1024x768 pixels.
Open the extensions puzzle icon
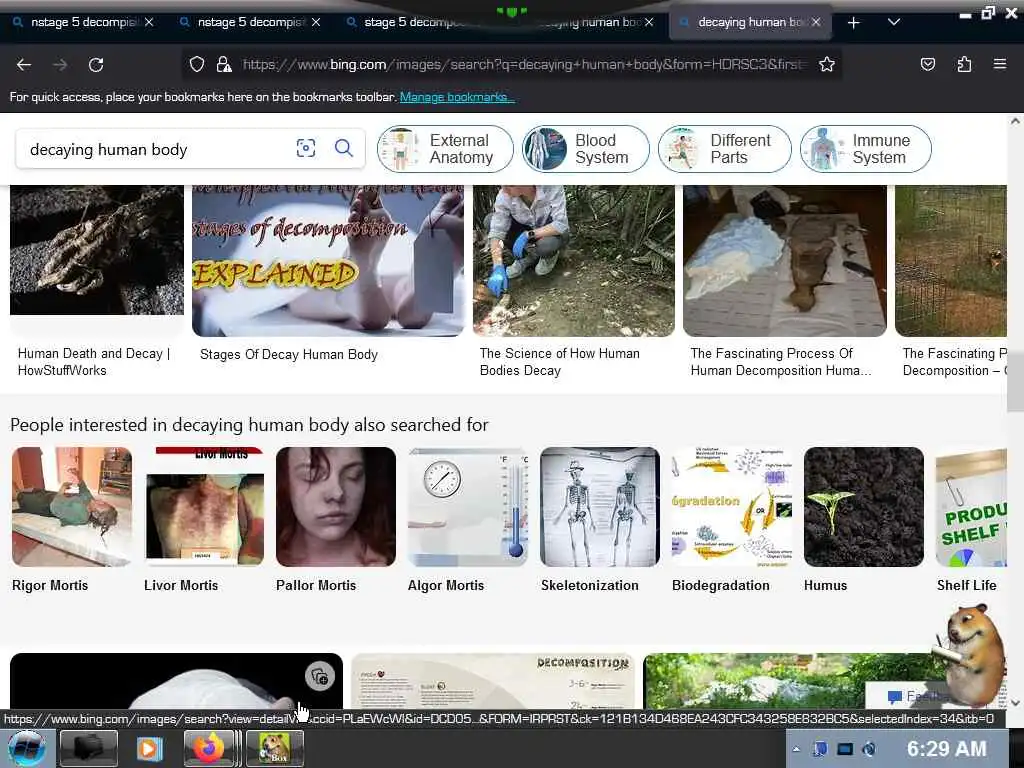point(964,64)
